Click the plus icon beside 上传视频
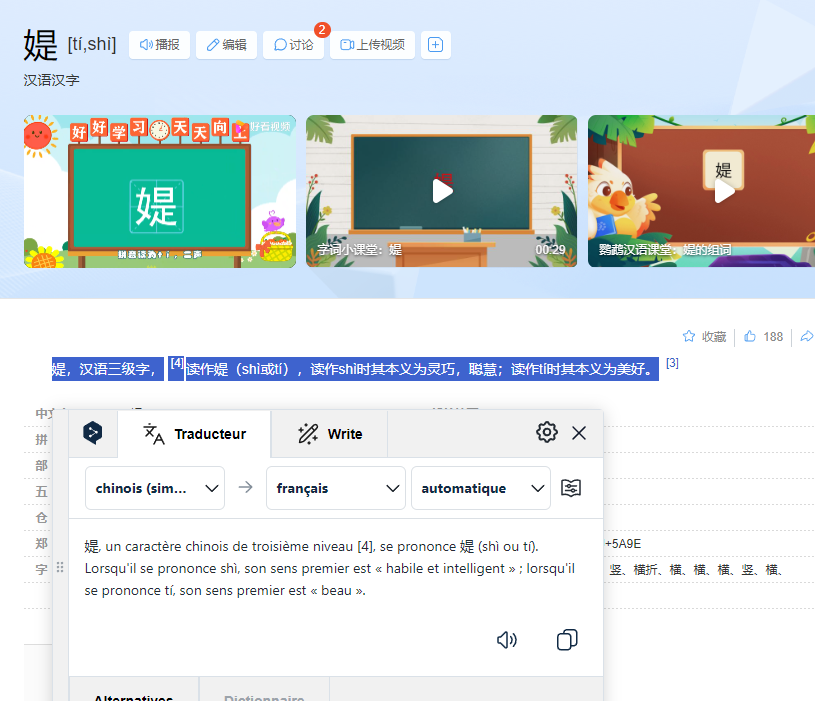The height and width of the screenshot is (701, 815). click(x=435, y=45)
